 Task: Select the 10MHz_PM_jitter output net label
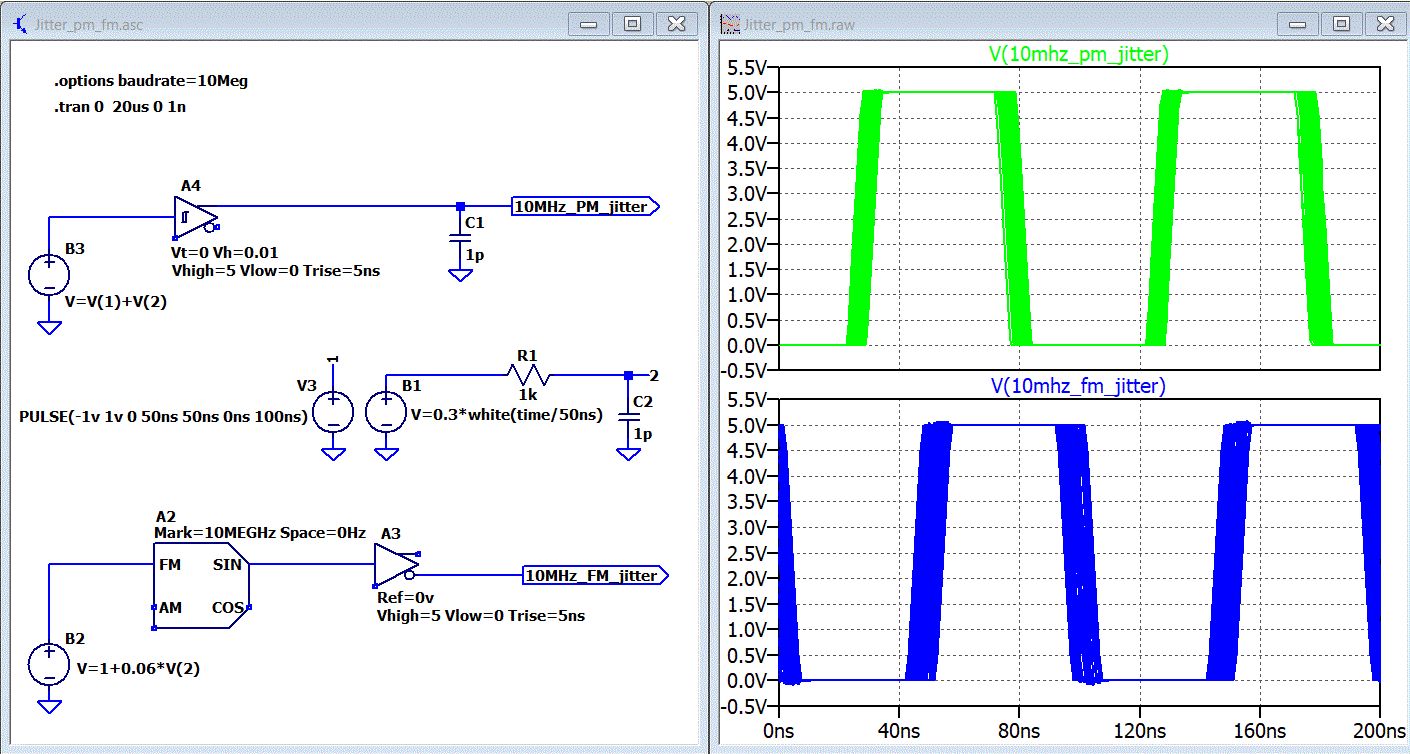[585, 207]
